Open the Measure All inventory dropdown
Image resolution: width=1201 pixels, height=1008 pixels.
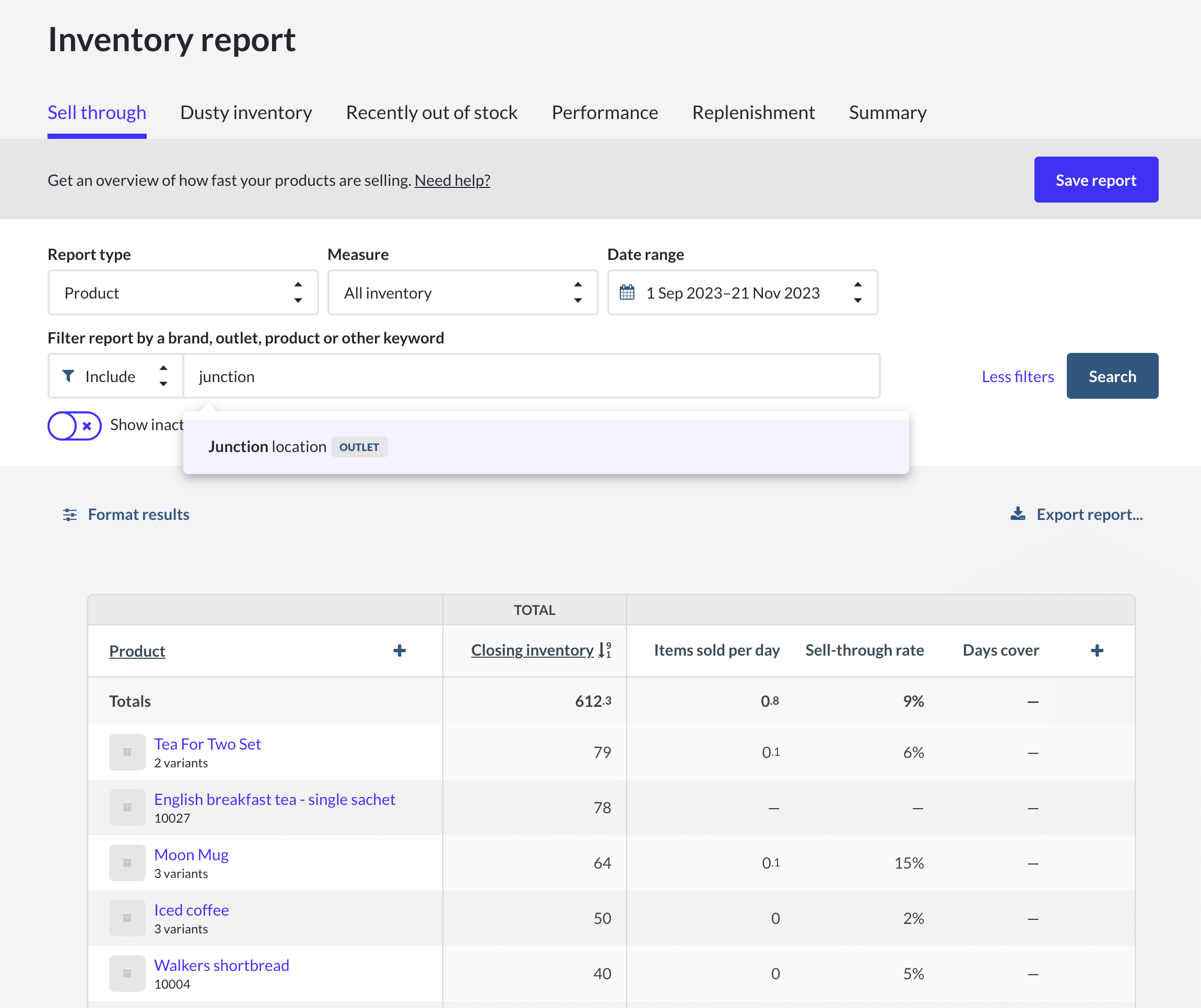[463, 293]
